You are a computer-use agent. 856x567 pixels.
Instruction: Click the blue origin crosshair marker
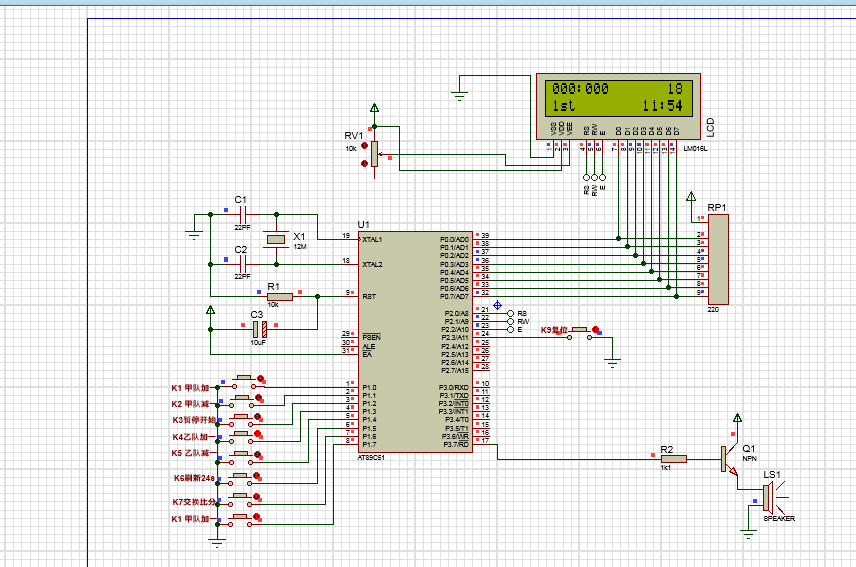(497, 305)
